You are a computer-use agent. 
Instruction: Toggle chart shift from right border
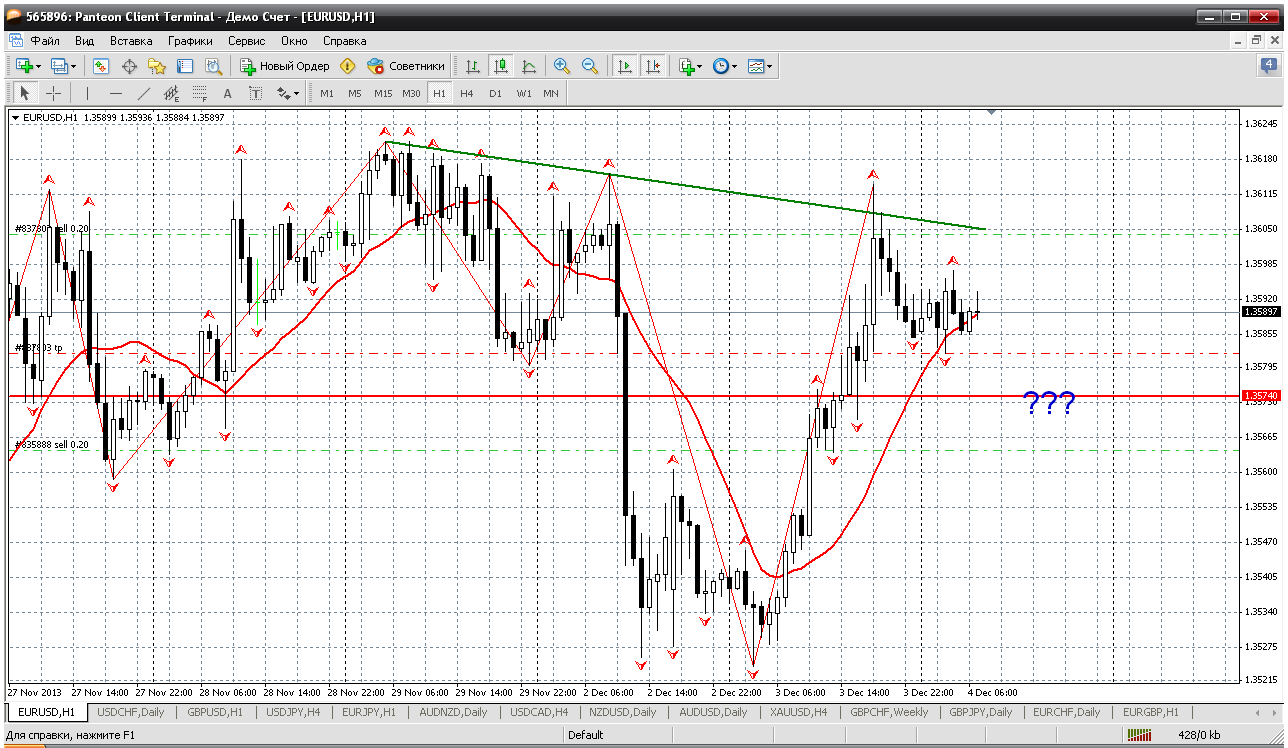click(653, 66)
